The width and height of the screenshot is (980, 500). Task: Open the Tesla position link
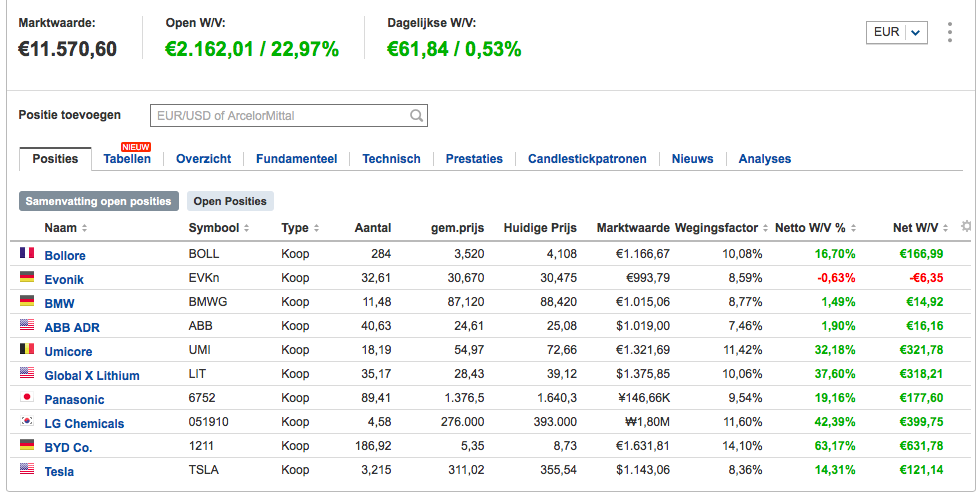tap(59, 471)
